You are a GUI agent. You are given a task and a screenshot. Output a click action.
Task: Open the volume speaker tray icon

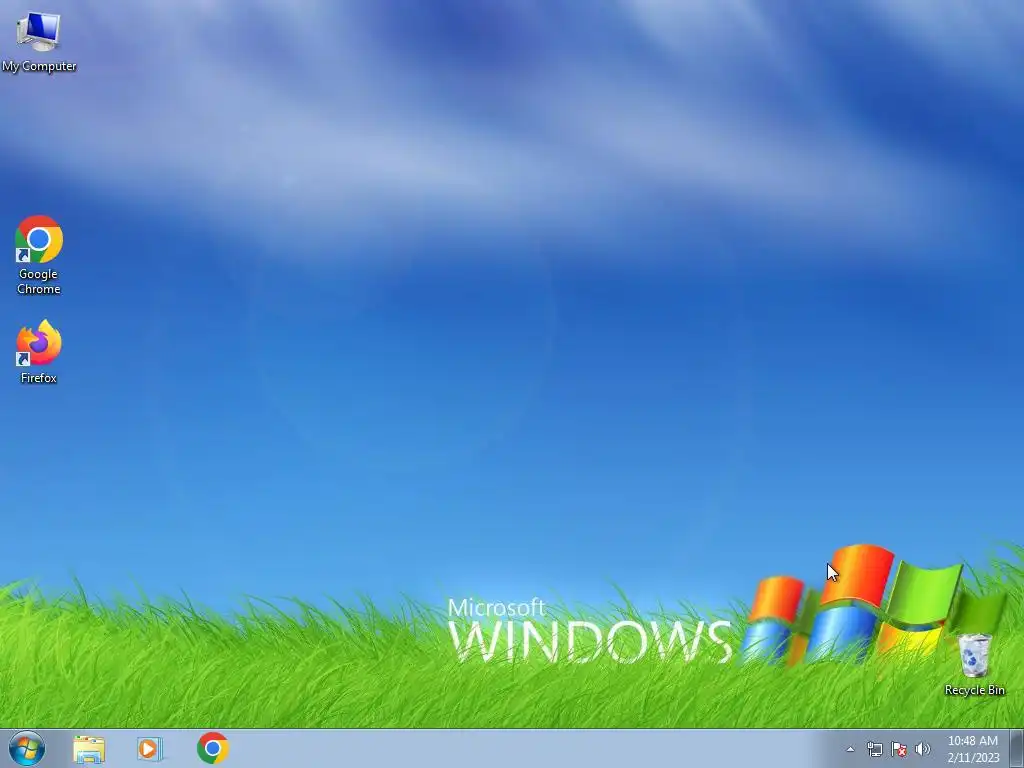coord(923,749)
